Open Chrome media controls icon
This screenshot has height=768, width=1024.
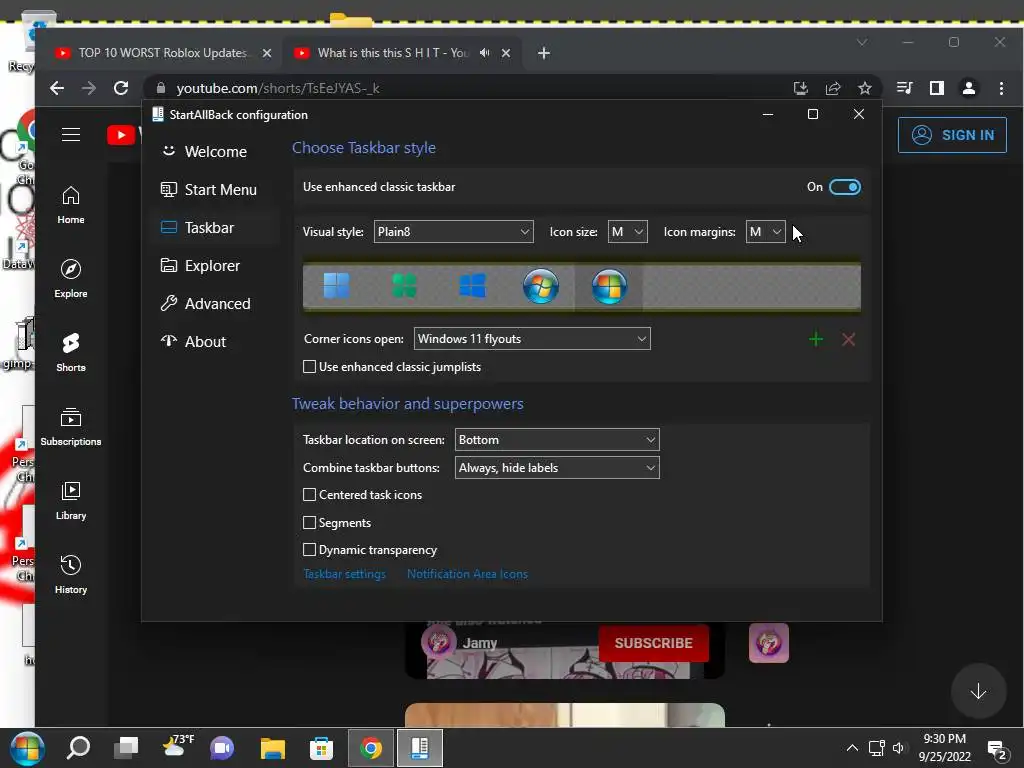904,88
